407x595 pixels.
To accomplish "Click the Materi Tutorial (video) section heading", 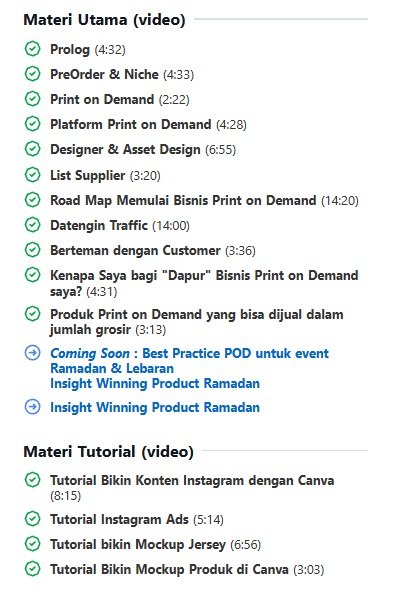I will click(x=108, y=452).
